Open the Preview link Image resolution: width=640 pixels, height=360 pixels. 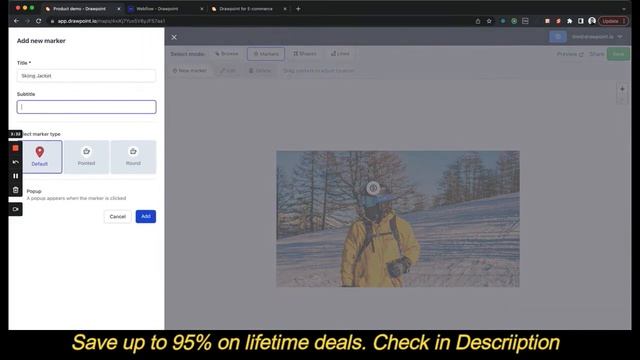point(570,54)
